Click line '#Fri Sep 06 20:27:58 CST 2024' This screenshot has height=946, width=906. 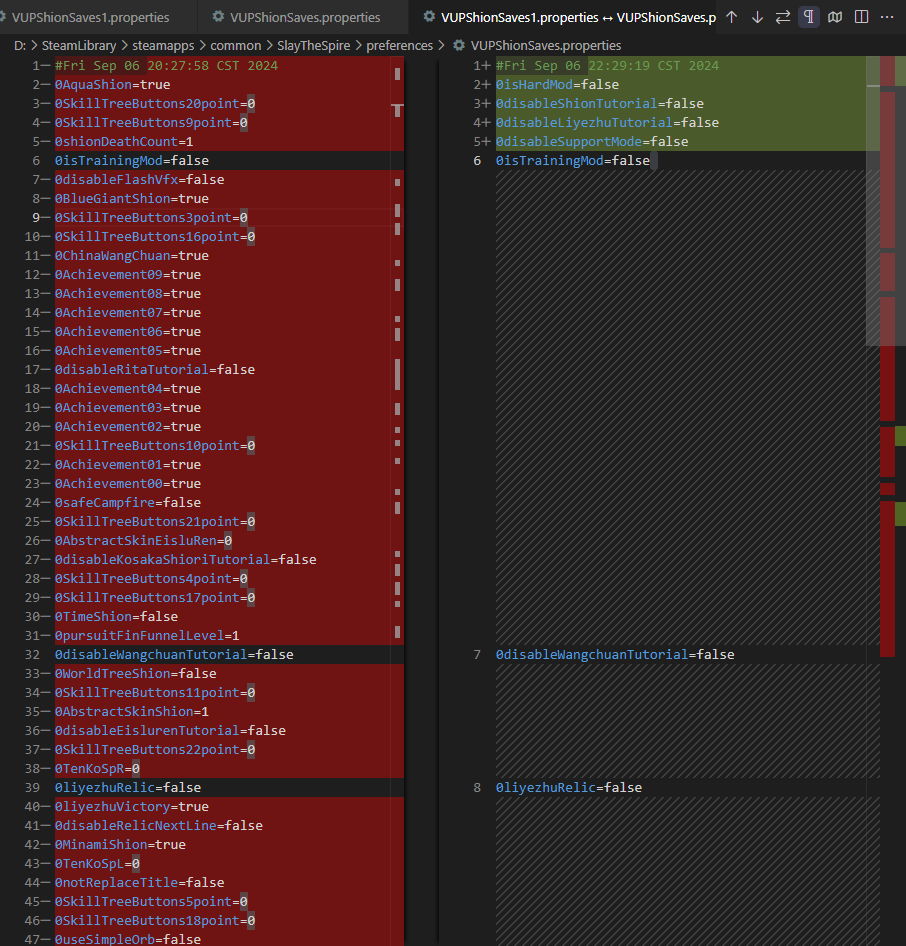pos(166,66)
